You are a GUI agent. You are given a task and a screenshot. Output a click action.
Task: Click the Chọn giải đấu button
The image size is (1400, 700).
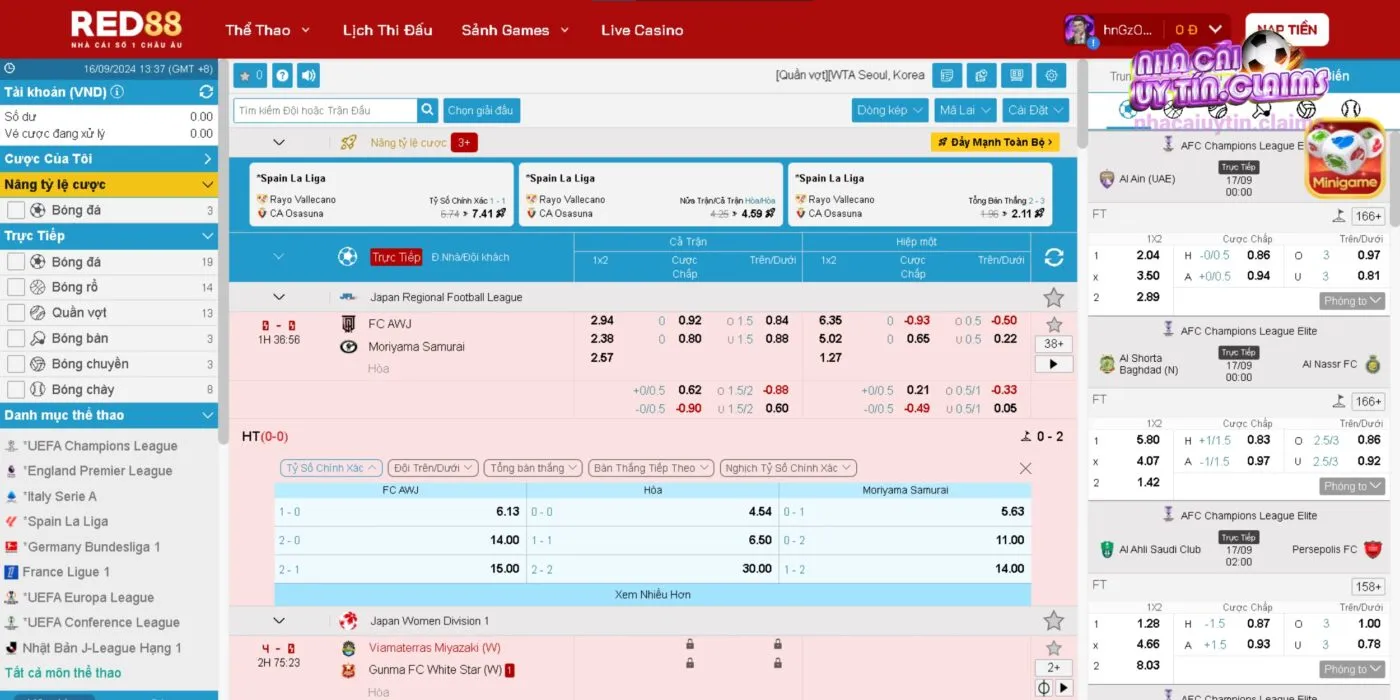pos(480,110)
